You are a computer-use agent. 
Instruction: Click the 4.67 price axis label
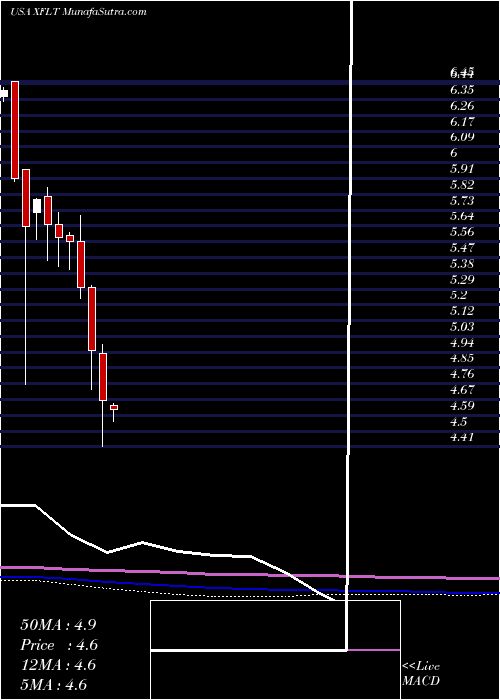[x=462, y=390]
